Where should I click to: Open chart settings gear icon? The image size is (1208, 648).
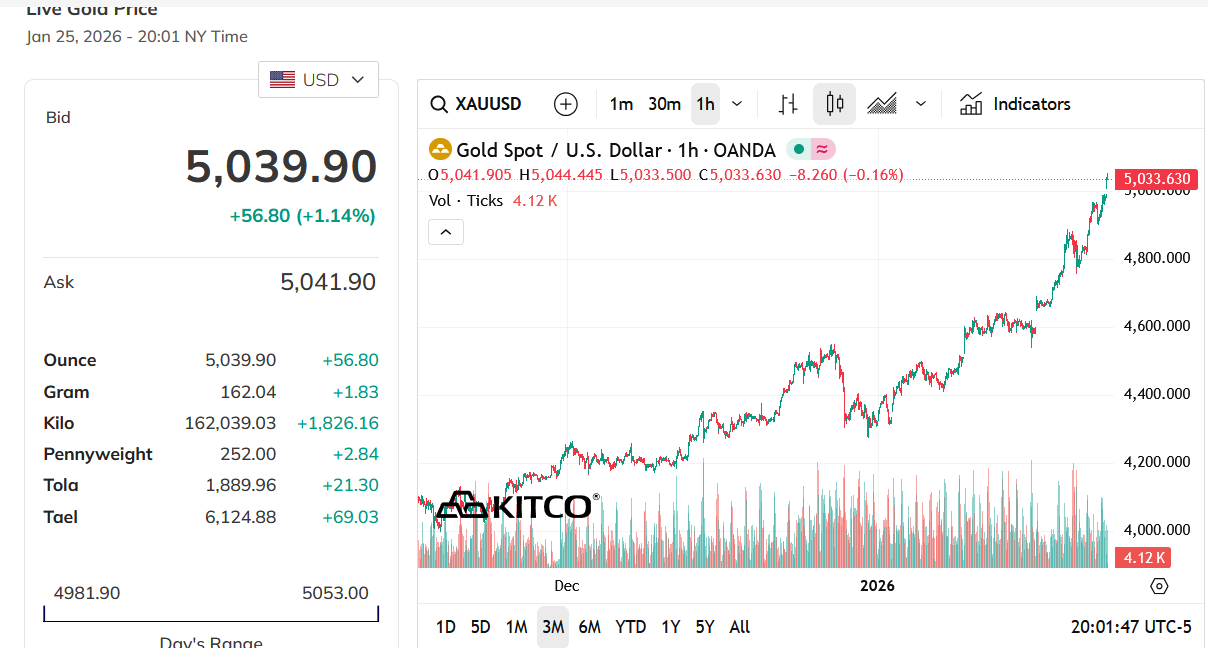1160,586
